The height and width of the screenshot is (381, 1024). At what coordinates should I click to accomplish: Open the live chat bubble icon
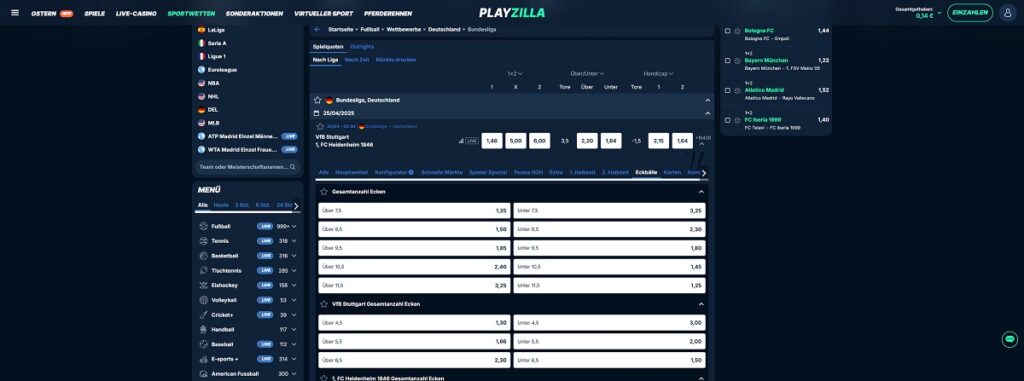(1010, 339)
